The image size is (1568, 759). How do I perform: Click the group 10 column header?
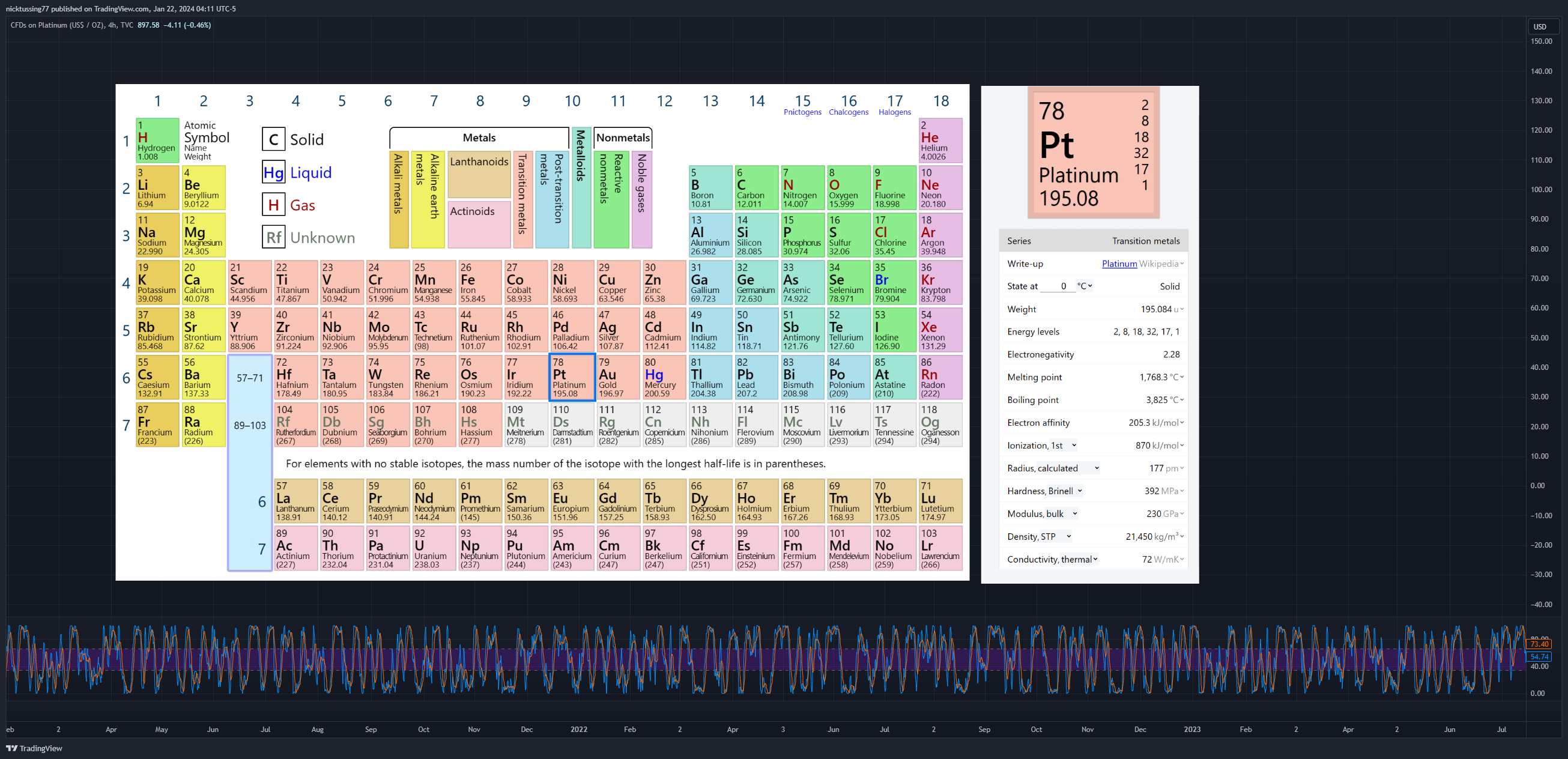[x=572, y=101]
